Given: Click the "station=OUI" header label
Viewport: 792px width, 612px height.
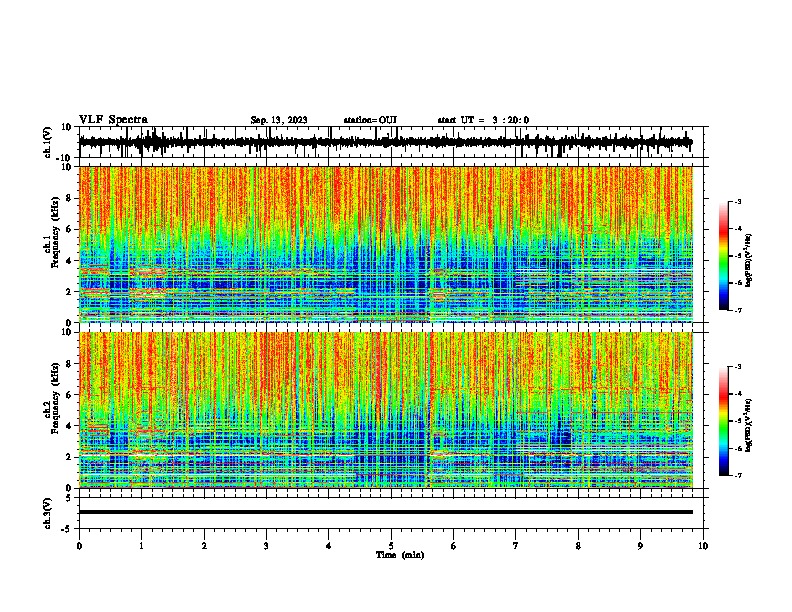Looking at the screenshot, I should pyautogui.click(x=370, y=120).
